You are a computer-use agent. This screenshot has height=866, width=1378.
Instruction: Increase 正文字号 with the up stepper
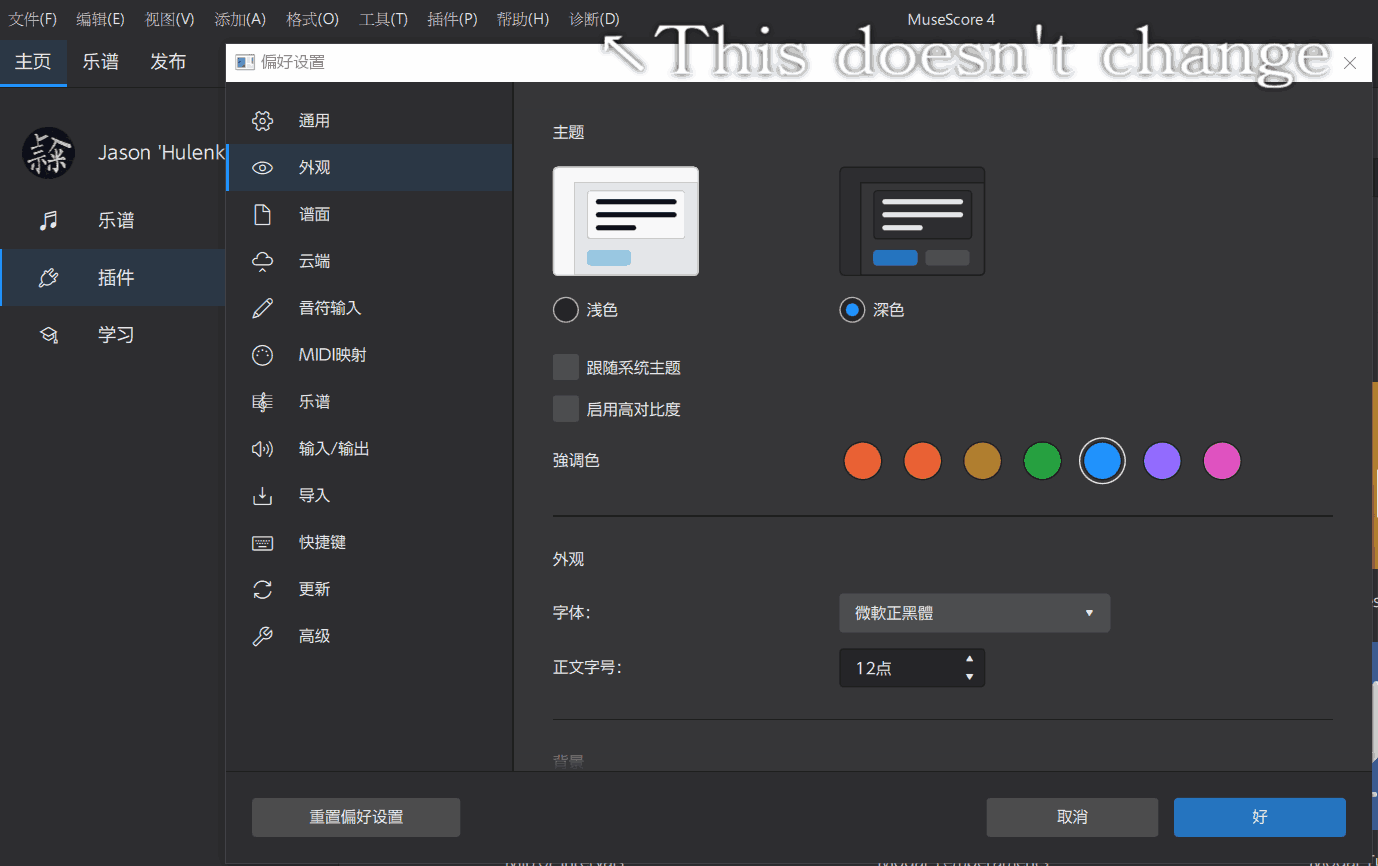[968, 661]
